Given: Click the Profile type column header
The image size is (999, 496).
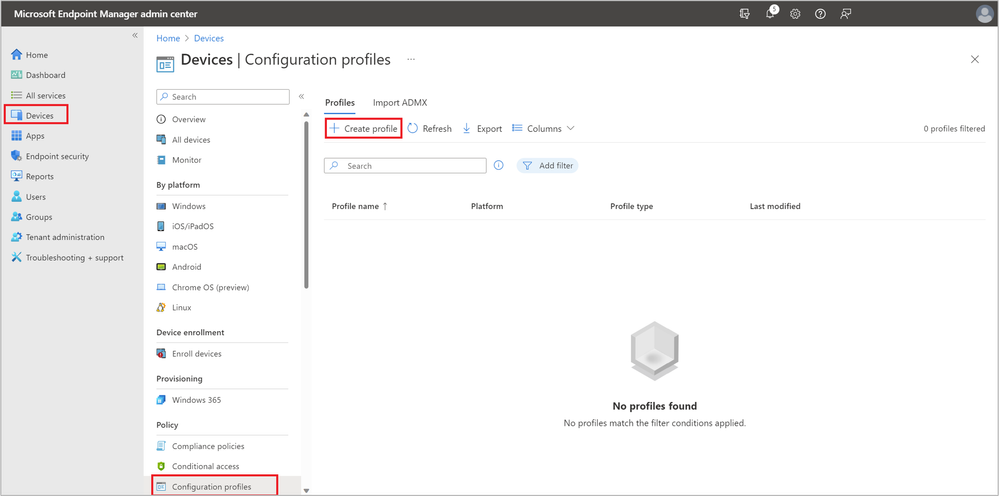Looking at the screenshot, I should click(631, 206).
